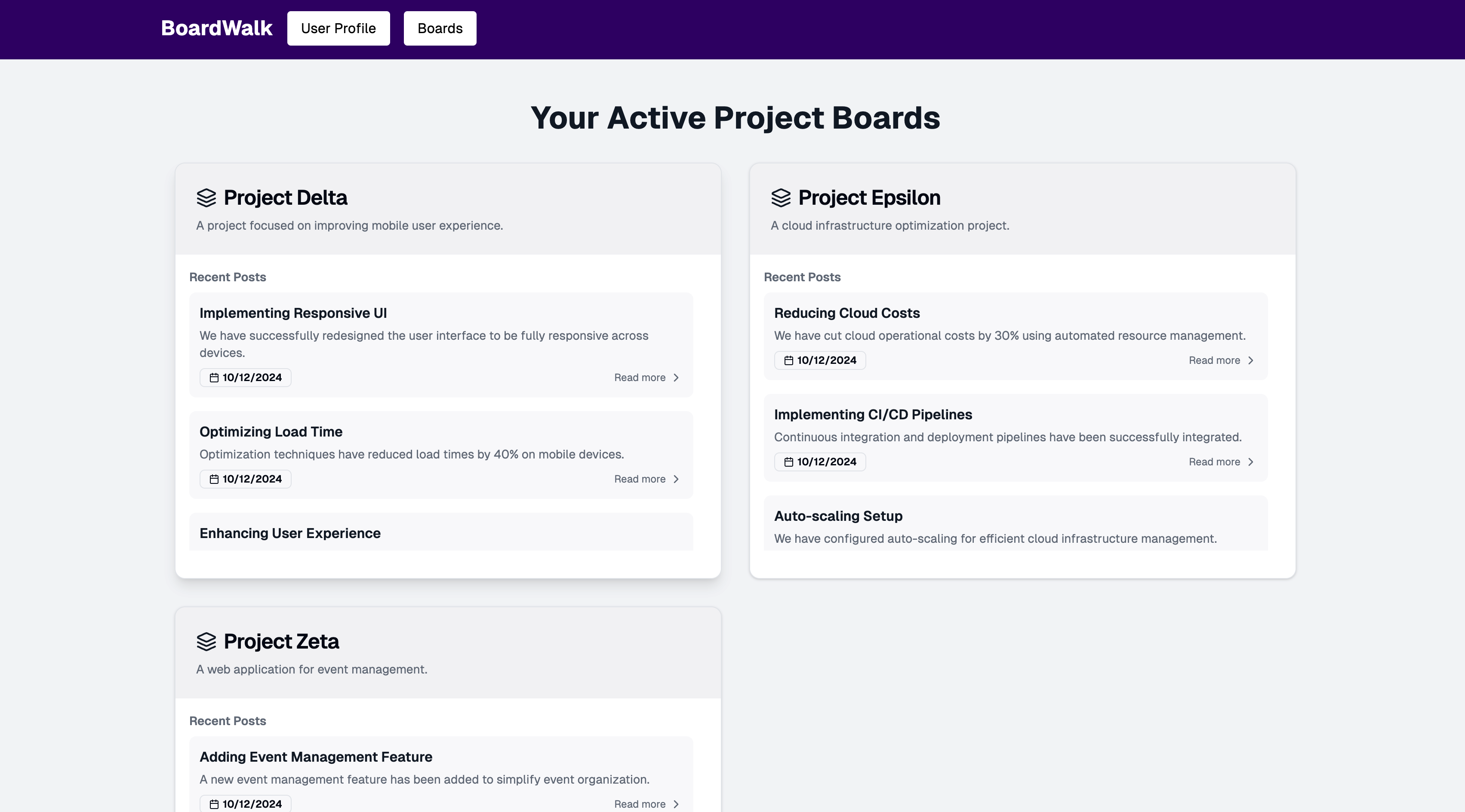Image resolution: width=1465 pixels, height=812 pixels.
Task: Open the User Profile page
Action: (339, 28)
